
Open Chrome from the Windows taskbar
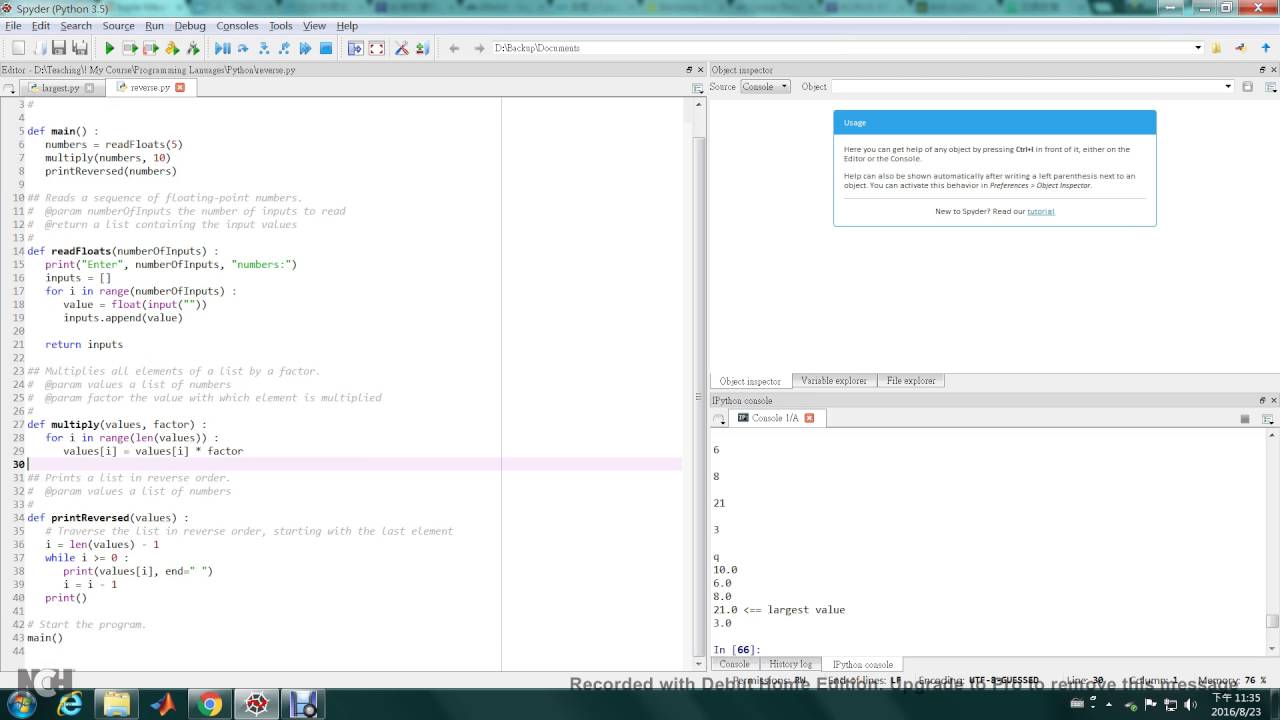click(x=210, y=705)
